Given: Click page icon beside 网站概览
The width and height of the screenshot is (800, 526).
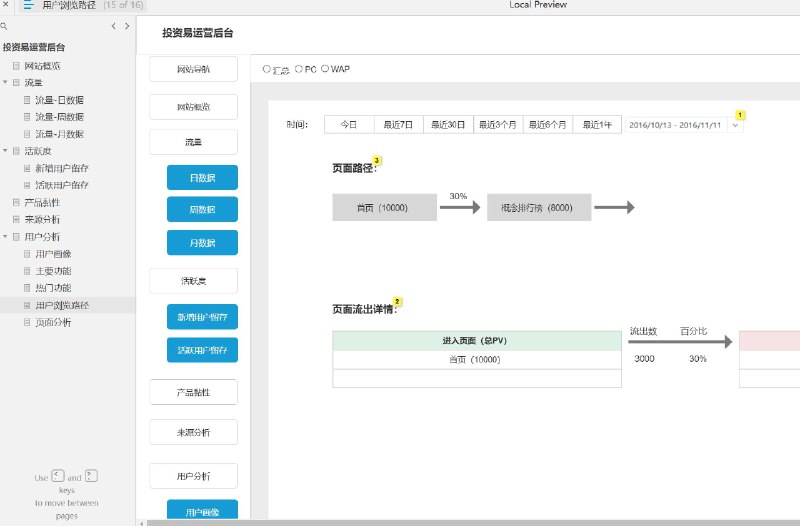Looking at the screenshot, I should (16, 66).
